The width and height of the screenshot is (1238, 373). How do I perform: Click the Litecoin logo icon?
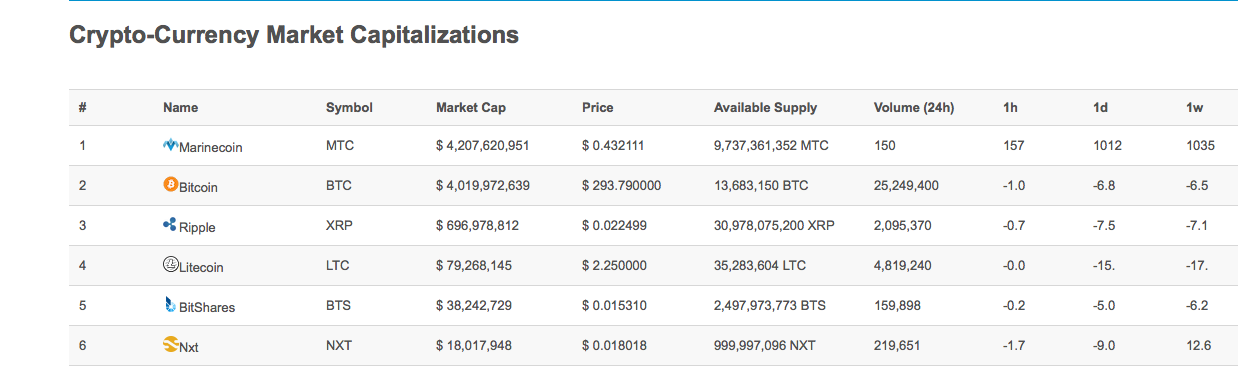170,265
